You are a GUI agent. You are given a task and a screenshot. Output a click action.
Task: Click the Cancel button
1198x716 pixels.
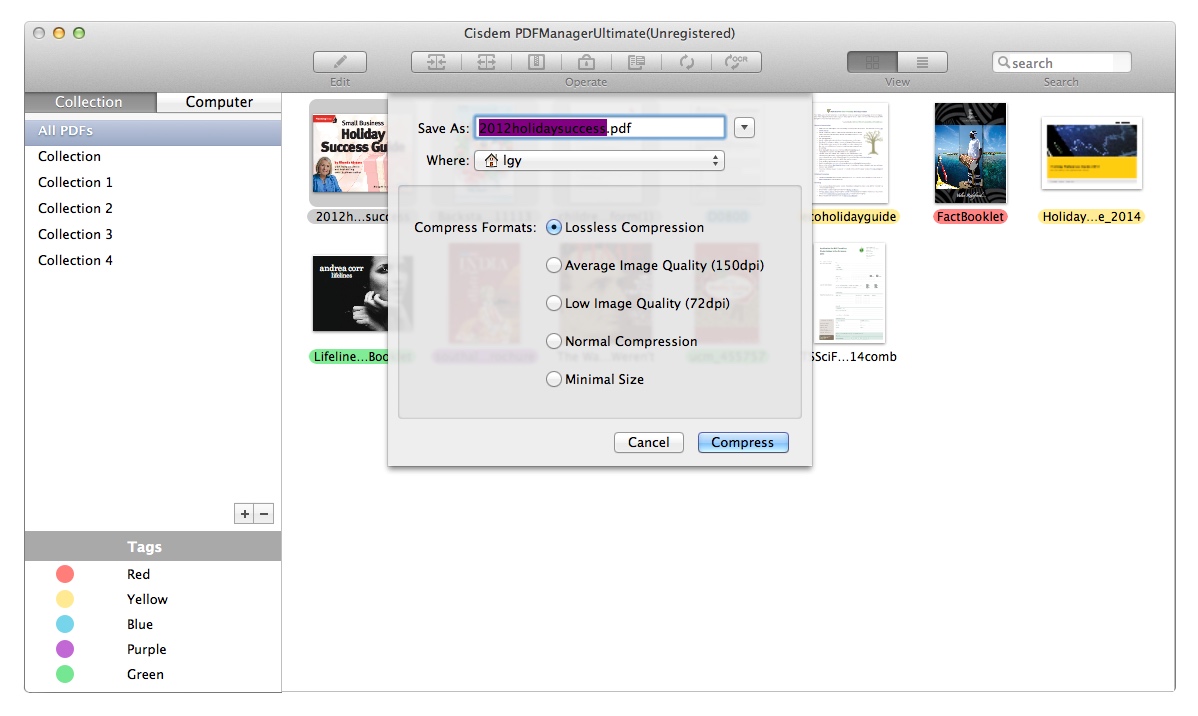[649, 442]
